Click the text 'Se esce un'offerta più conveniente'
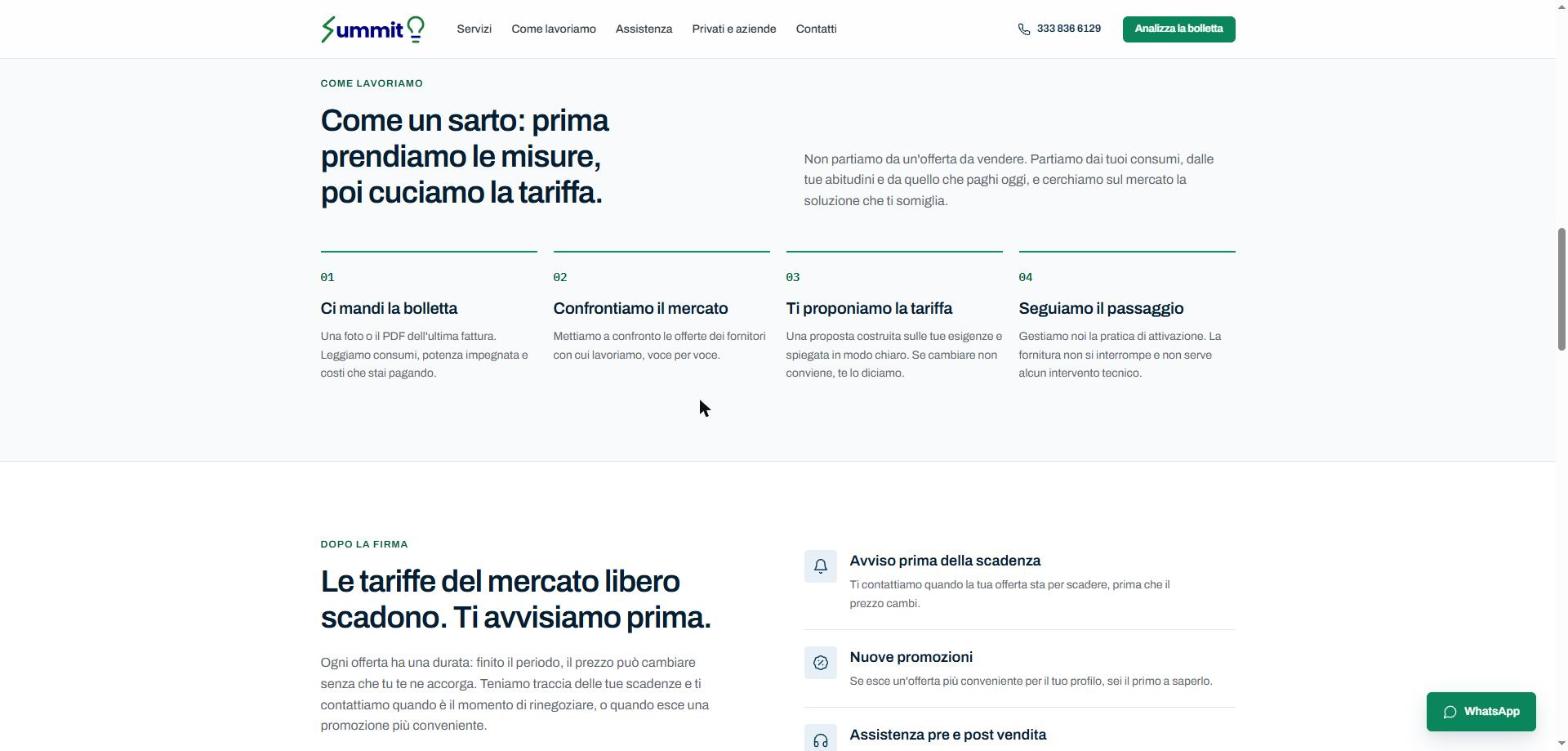Image resolution: width=1568 pixels, height=751 pixels. point(1031,681)
